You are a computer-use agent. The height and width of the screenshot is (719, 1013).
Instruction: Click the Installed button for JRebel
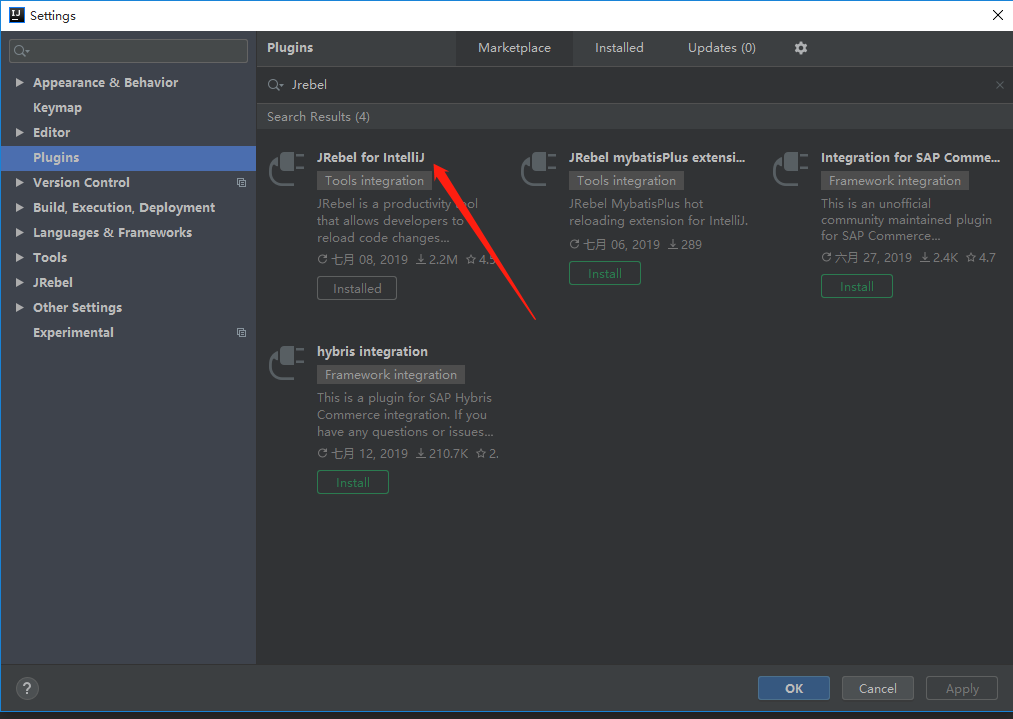[x=357, y=288]
